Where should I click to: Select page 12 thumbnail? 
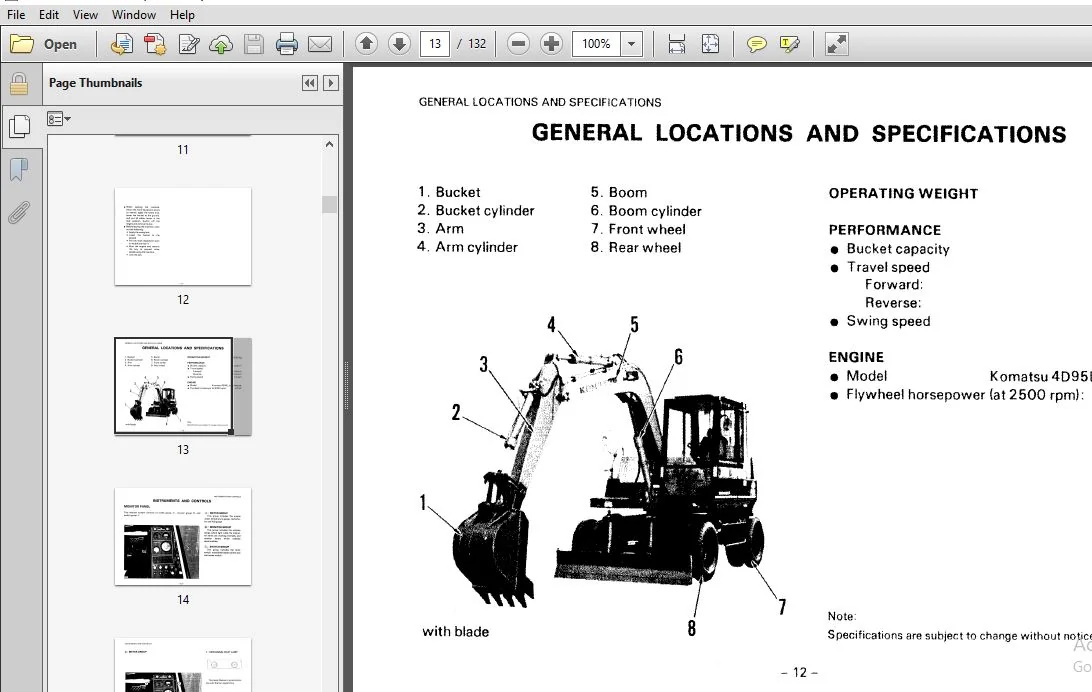click(x=182, y=236)
